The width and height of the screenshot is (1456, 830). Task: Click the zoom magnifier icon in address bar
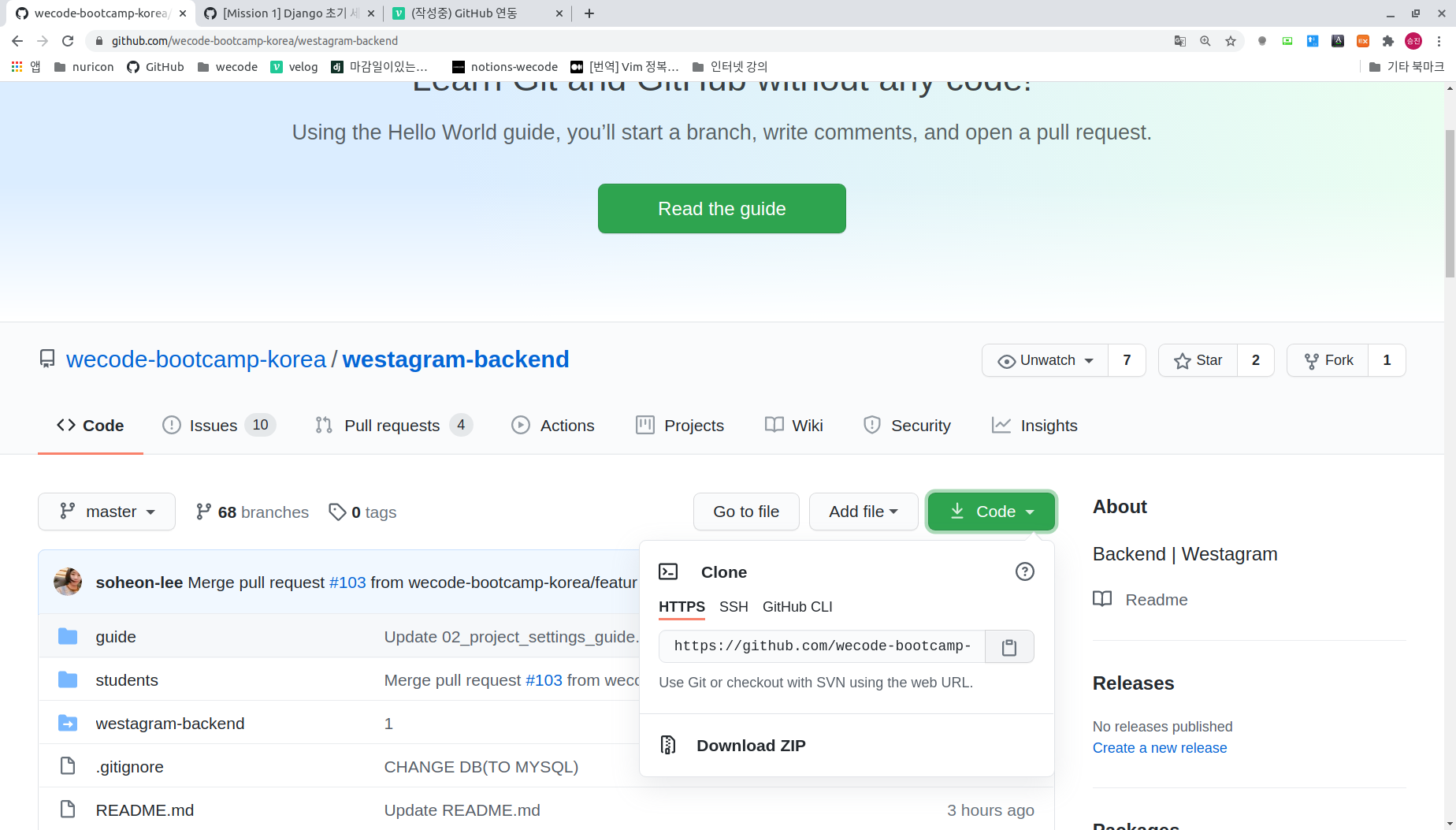pyautogui.click(x=1205, y=41)
